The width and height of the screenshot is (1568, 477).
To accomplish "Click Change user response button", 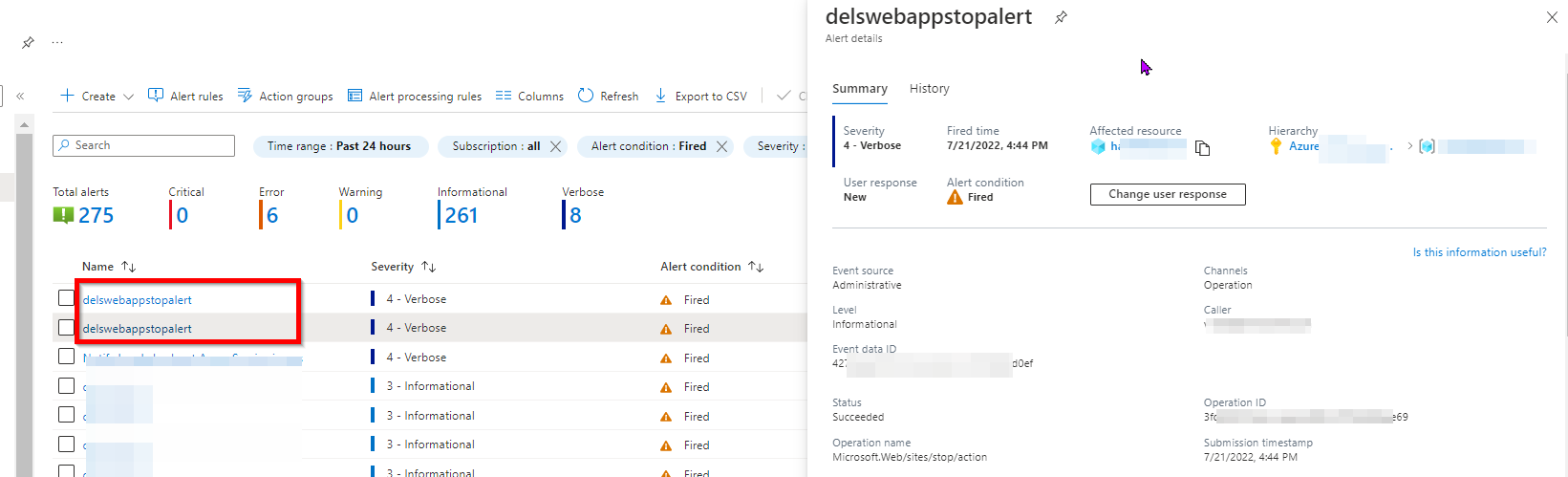I will click(x=1167, y=194).
